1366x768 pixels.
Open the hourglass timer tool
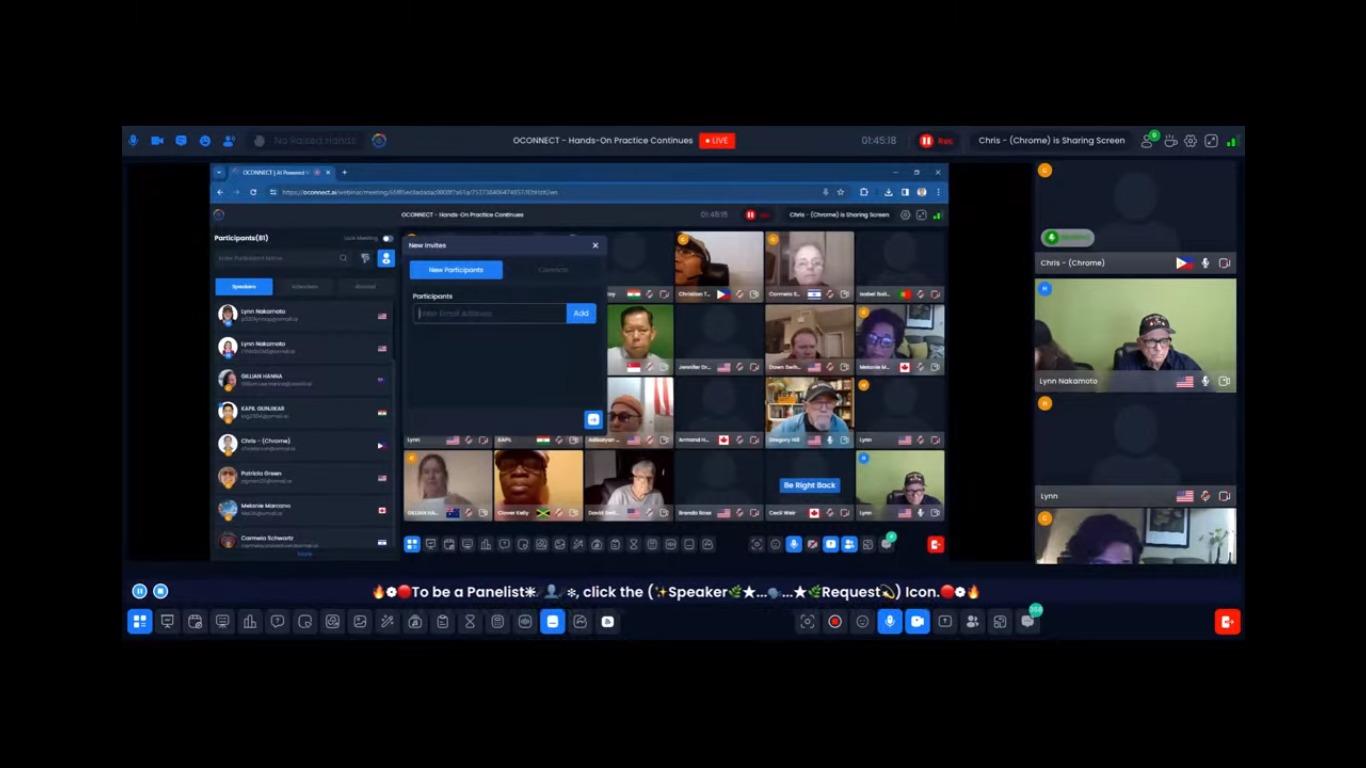click(x=470, y=622)
